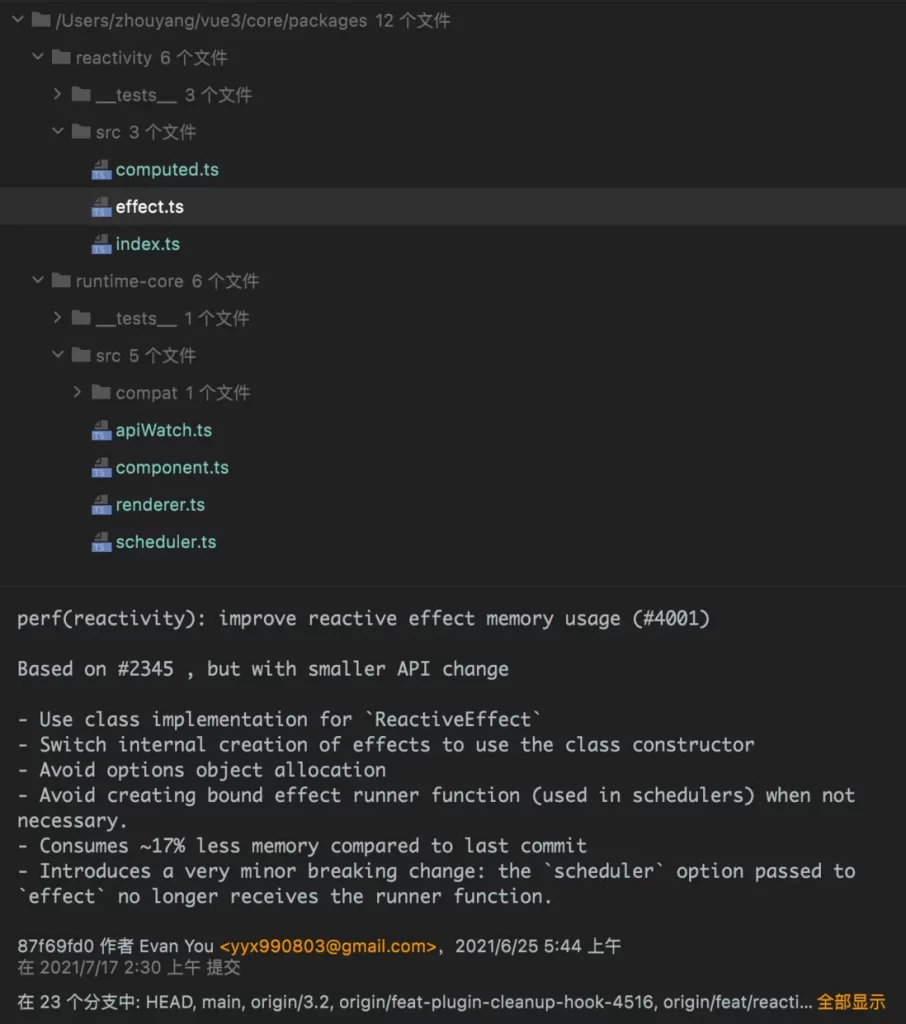Collapse the reactivity src folder chevron

tap(57, 131)
